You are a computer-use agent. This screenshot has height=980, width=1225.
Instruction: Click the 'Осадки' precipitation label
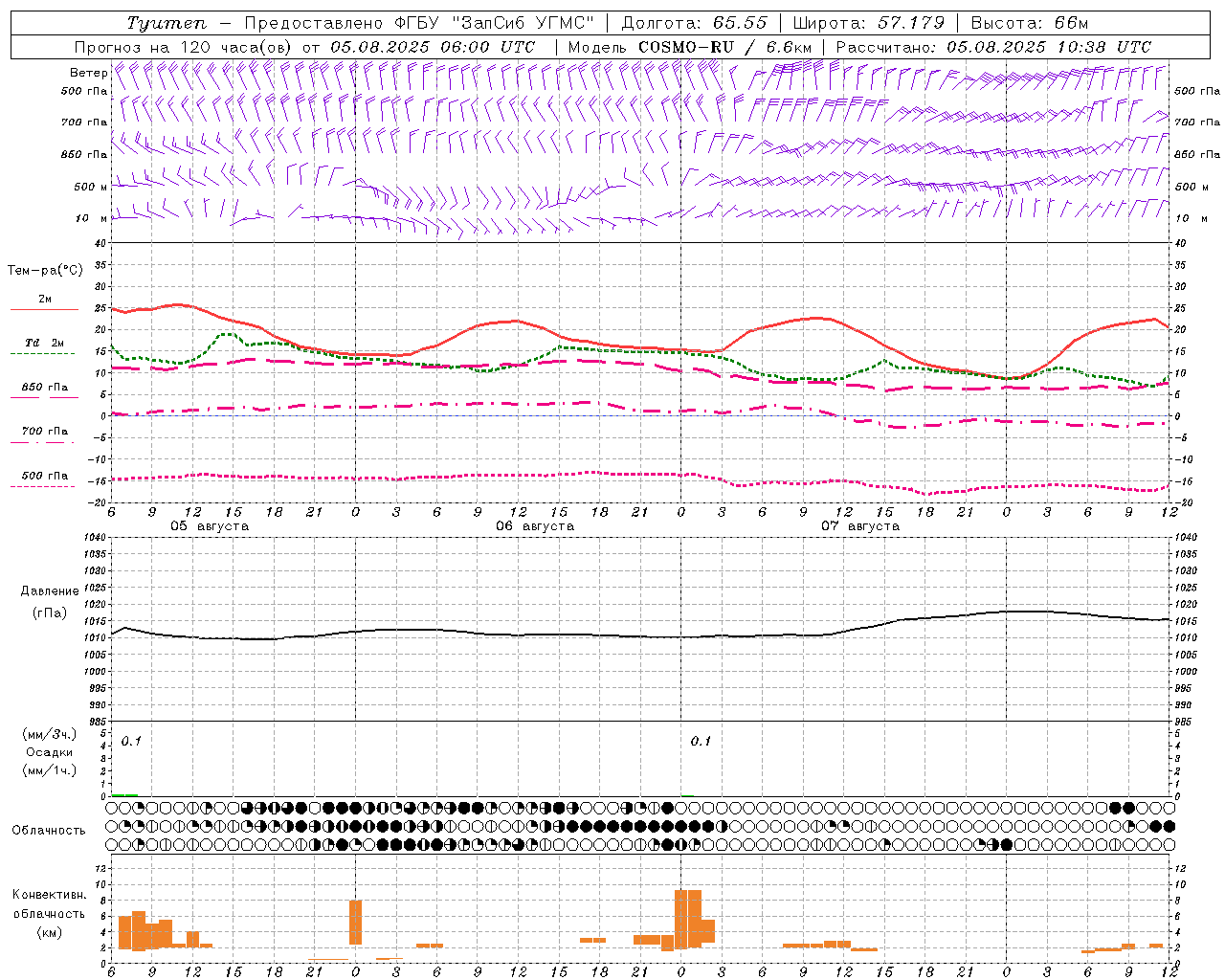click(x=49, y=752)
